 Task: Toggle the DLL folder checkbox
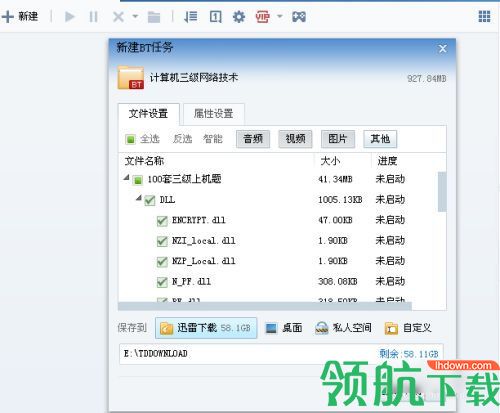[150, 200]
